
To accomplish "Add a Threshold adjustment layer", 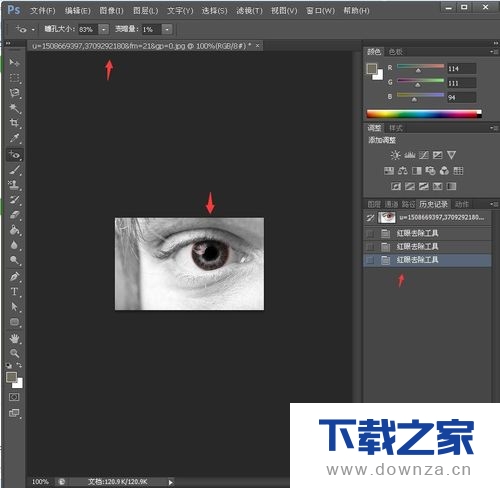I will coord(424,186).
